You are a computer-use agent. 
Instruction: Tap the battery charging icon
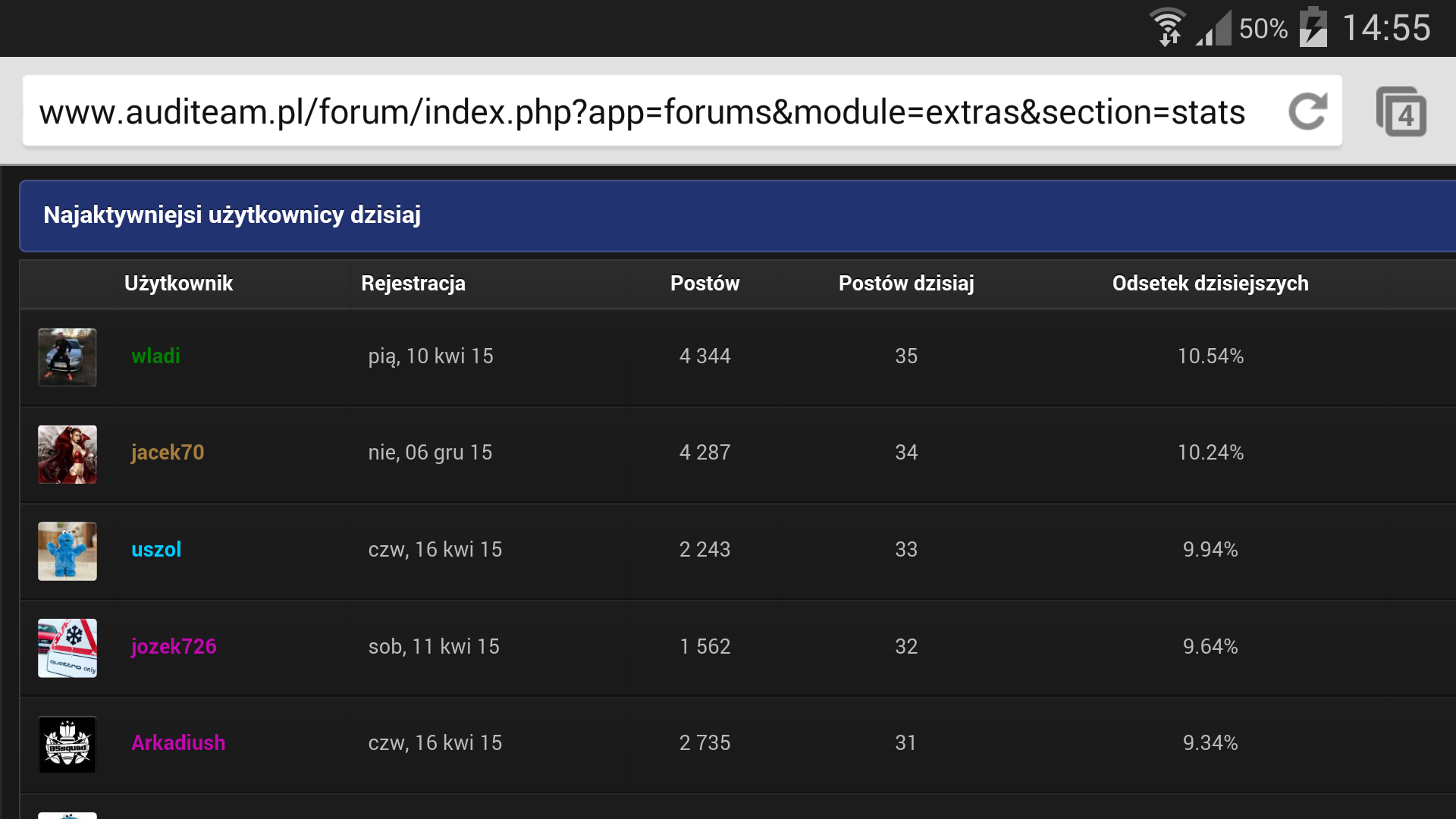coord(1313,27)
